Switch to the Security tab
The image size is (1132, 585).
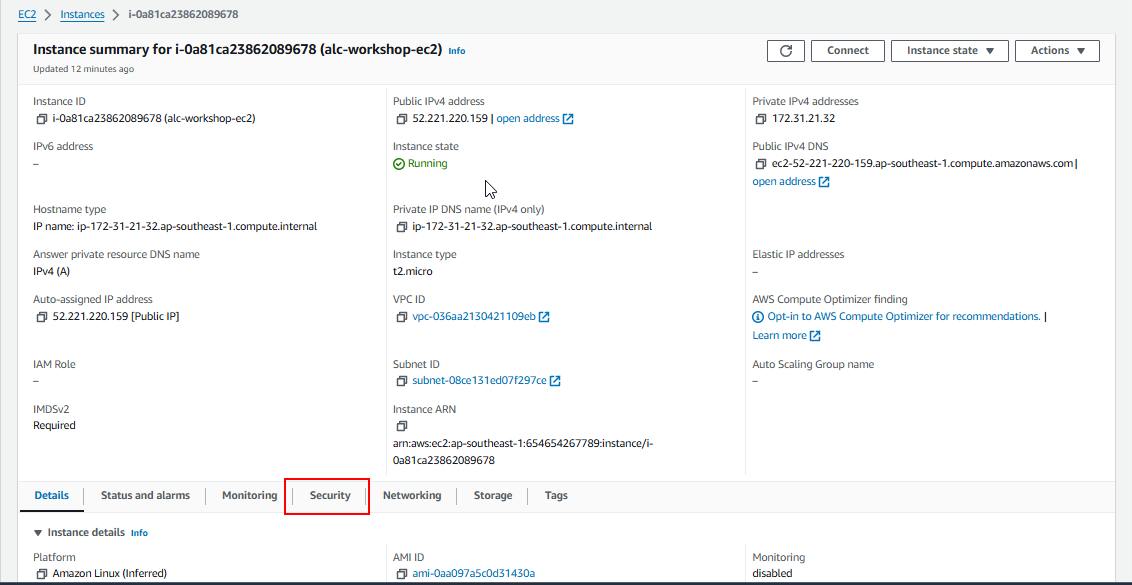coord(330,496)
